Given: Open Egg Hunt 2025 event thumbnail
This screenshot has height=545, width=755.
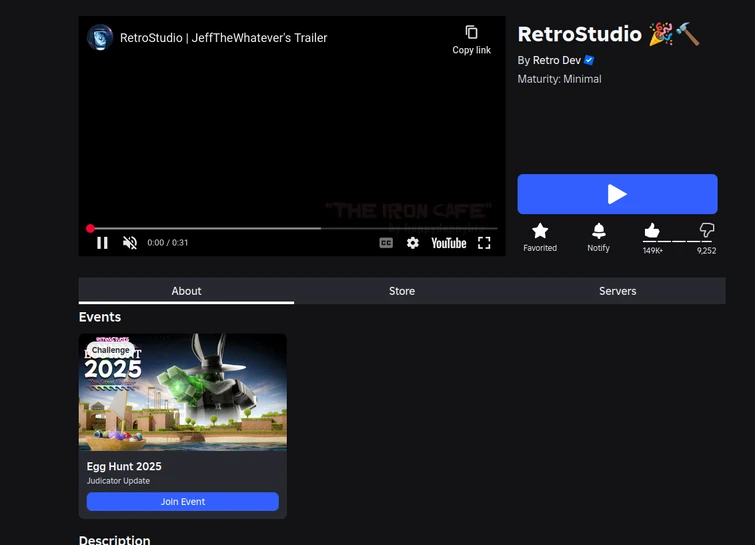Looking at the screenshot, I should pos(183,392).
